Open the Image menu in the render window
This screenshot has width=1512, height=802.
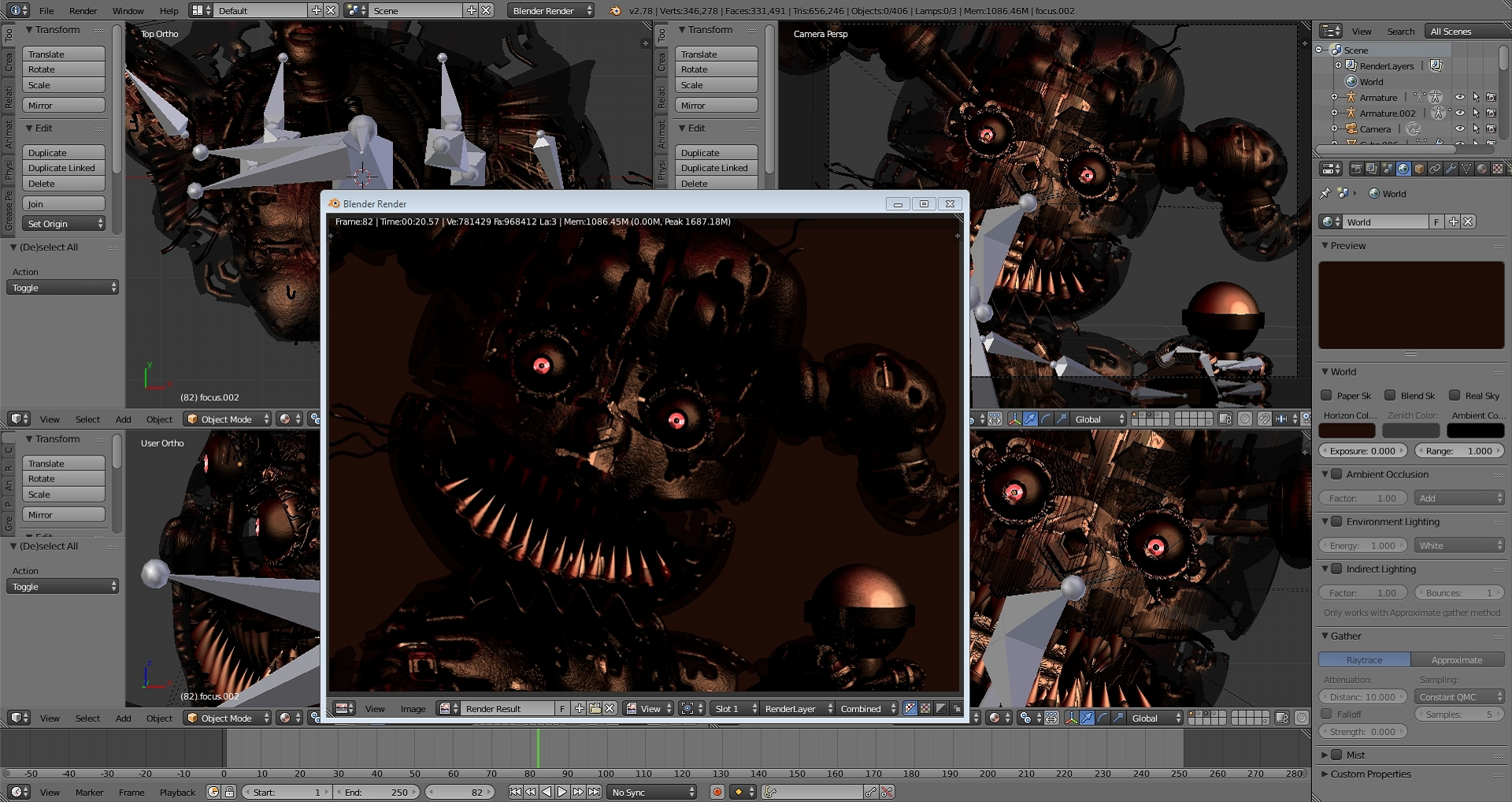(x=413, y=709)
